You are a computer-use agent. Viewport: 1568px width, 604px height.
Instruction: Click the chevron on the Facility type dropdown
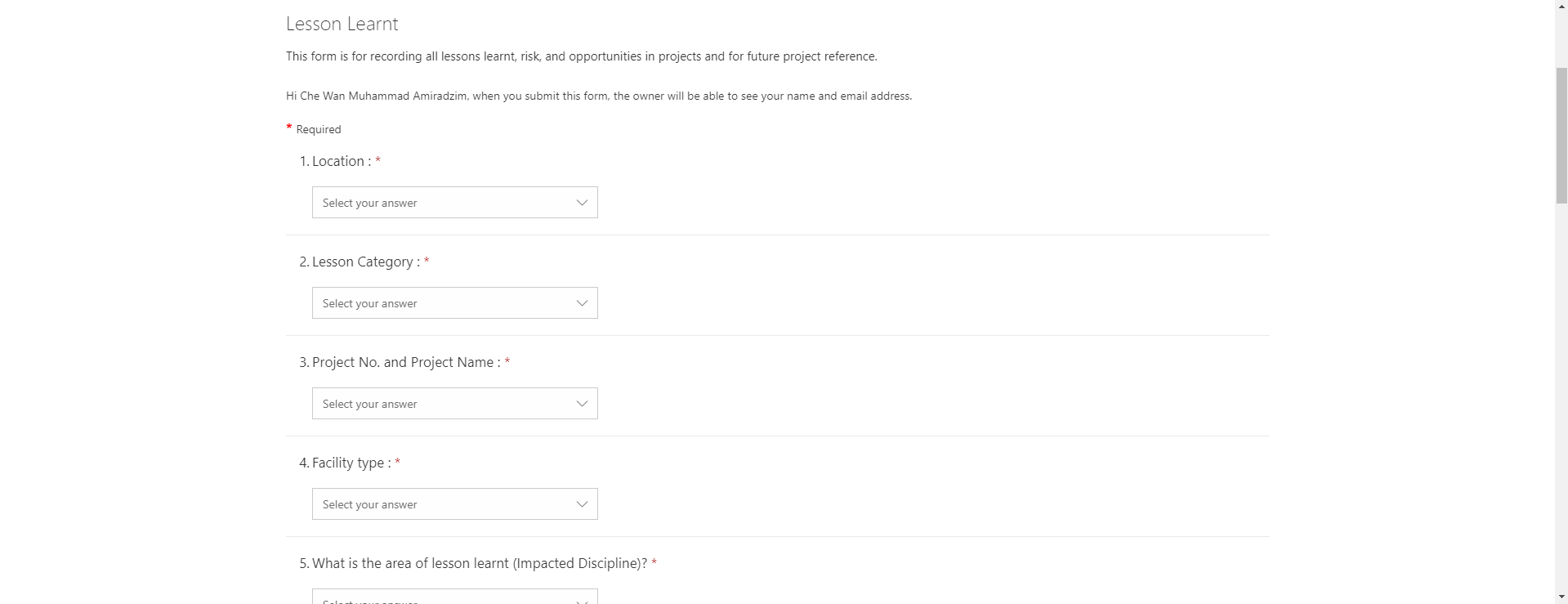581,503
